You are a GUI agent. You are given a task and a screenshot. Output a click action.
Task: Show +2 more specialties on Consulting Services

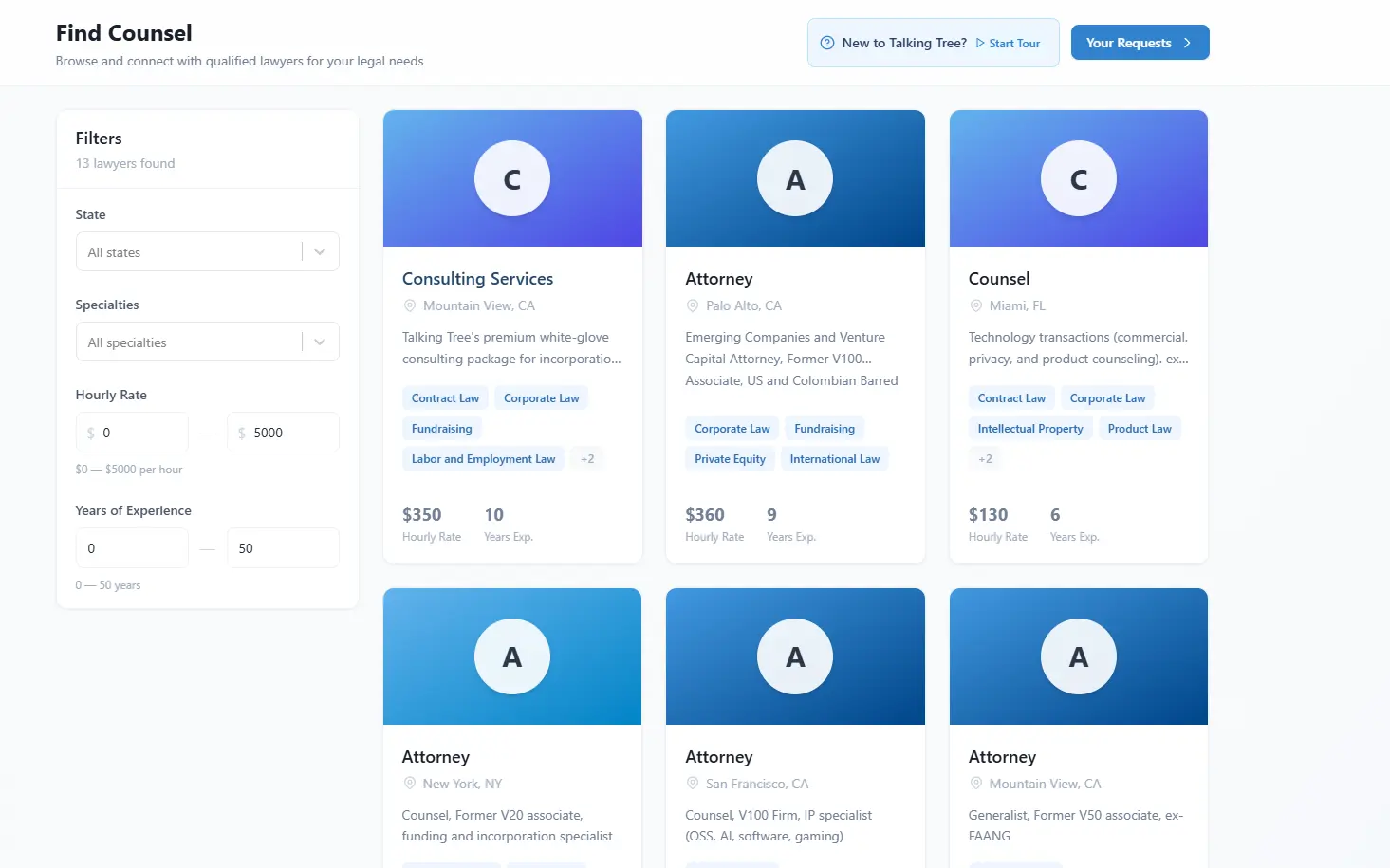tap(587, 459)
